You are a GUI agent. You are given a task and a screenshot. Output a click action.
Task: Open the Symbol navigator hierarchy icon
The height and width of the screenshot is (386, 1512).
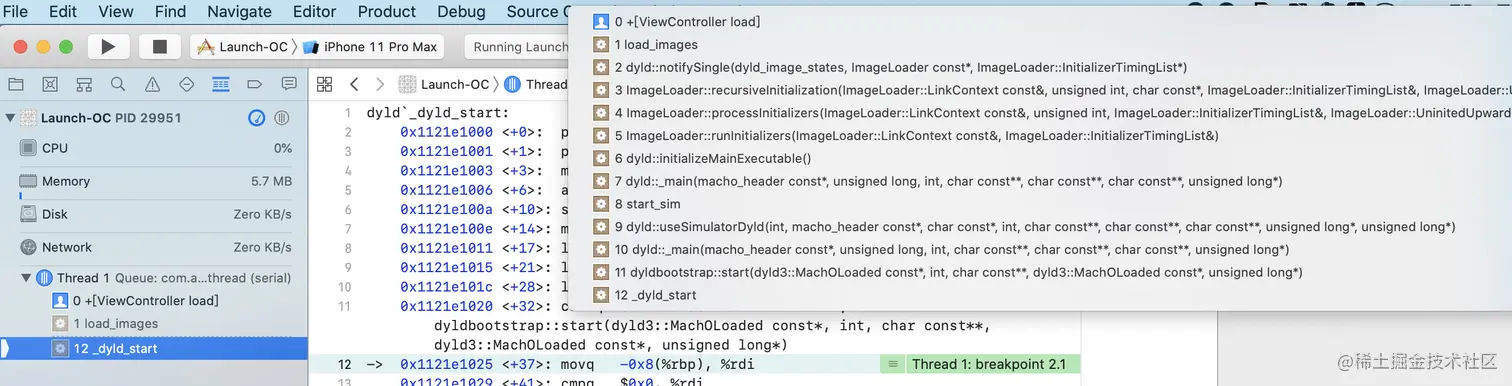pos(83,84)
